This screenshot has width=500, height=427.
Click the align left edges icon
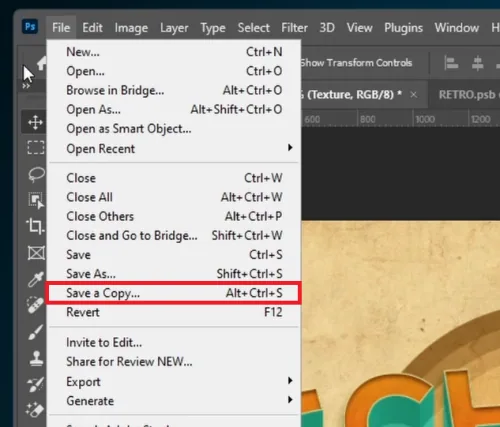click(451, 63)
